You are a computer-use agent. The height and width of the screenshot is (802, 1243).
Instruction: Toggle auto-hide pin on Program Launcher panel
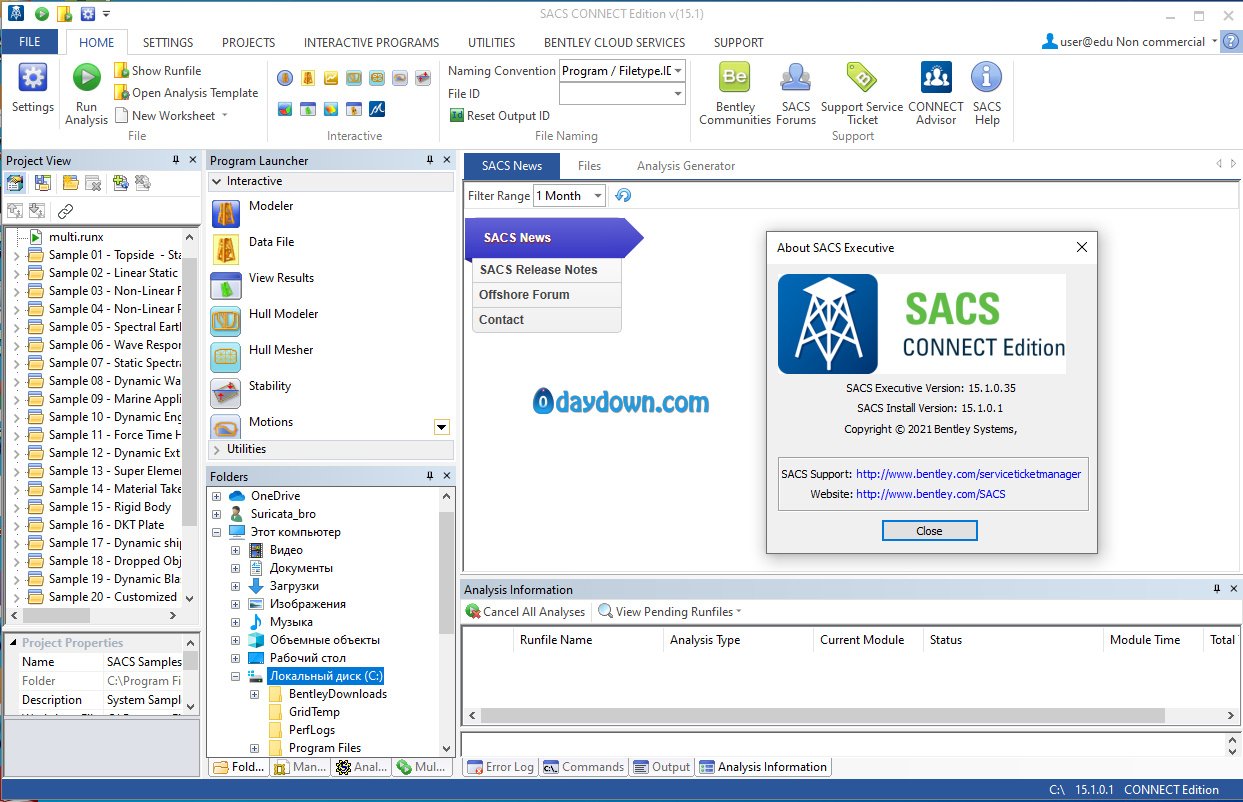click(430, 160)
